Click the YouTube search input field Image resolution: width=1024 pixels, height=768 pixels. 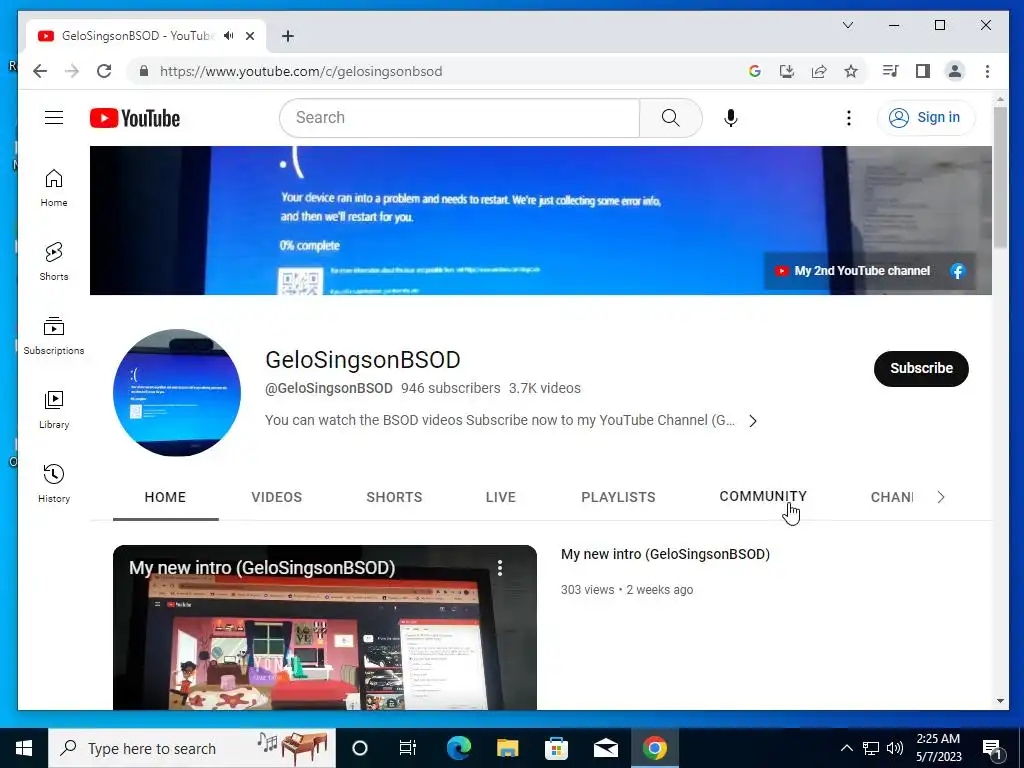click(460, 118)
